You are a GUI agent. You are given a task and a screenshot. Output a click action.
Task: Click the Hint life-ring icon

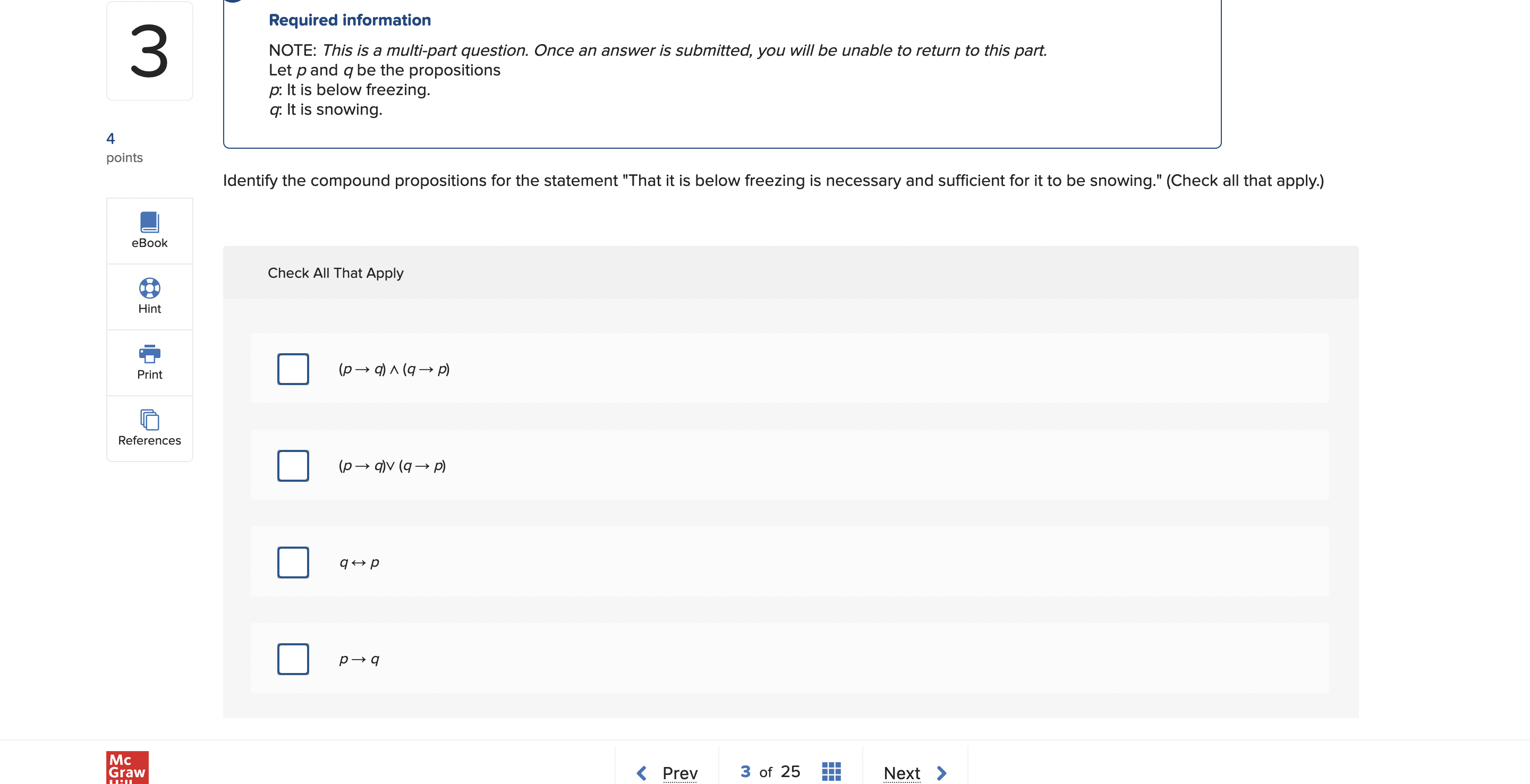(x=149, y=288)
